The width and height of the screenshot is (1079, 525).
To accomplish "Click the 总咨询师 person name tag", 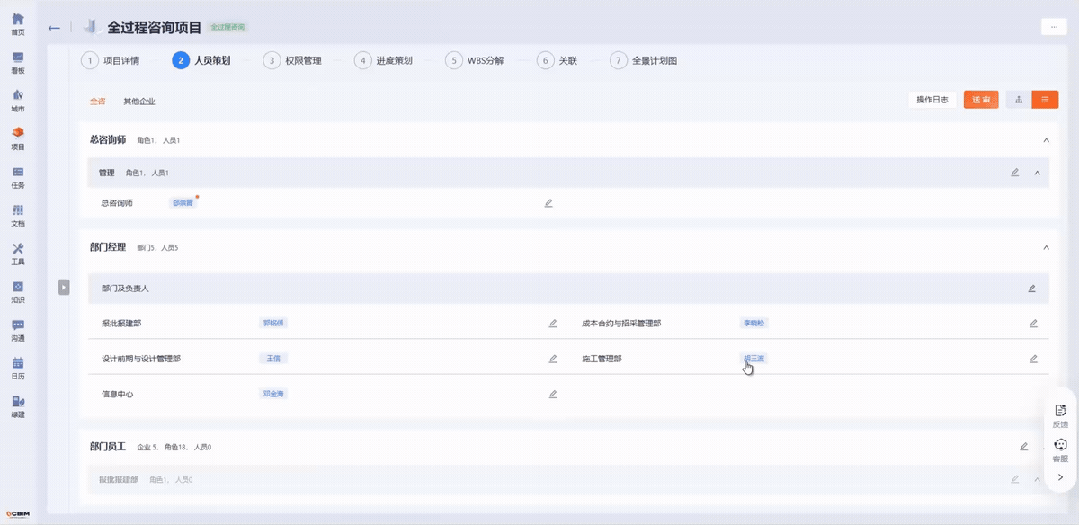I will [183, 203].
